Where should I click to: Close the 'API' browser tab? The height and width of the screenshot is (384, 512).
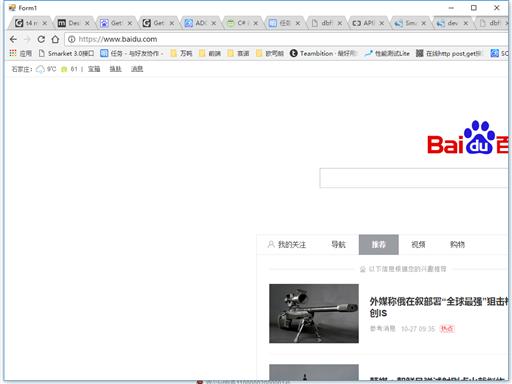pos(382,23)
